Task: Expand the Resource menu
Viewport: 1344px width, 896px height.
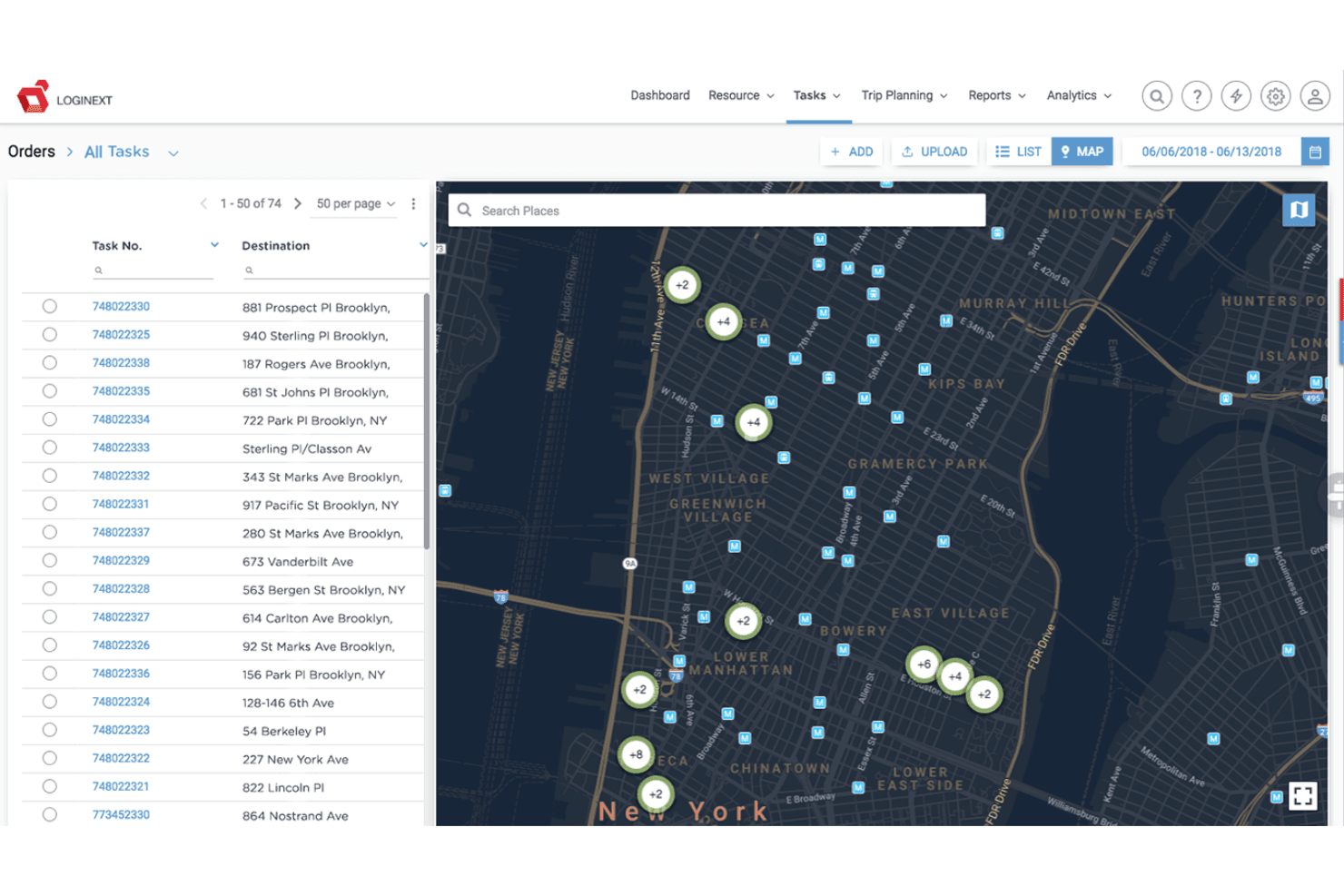Action: click(741, 95)
